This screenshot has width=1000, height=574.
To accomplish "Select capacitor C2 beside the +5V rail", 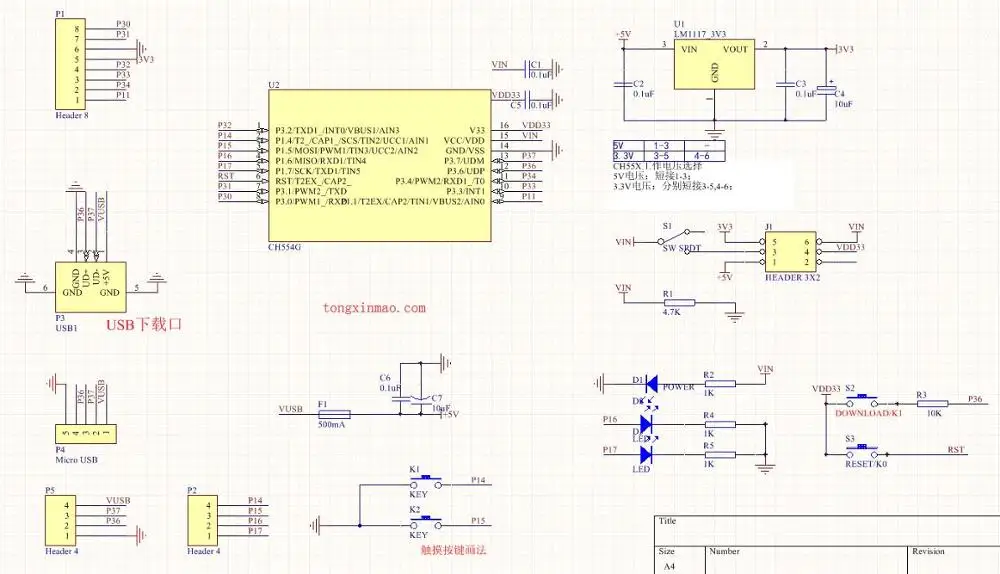I will point(622,84).
